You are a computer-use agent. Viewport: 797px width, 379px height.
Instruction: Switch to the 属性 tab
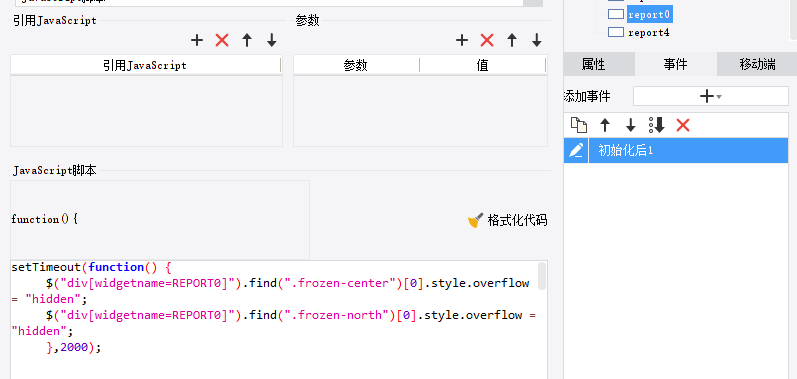593,65
